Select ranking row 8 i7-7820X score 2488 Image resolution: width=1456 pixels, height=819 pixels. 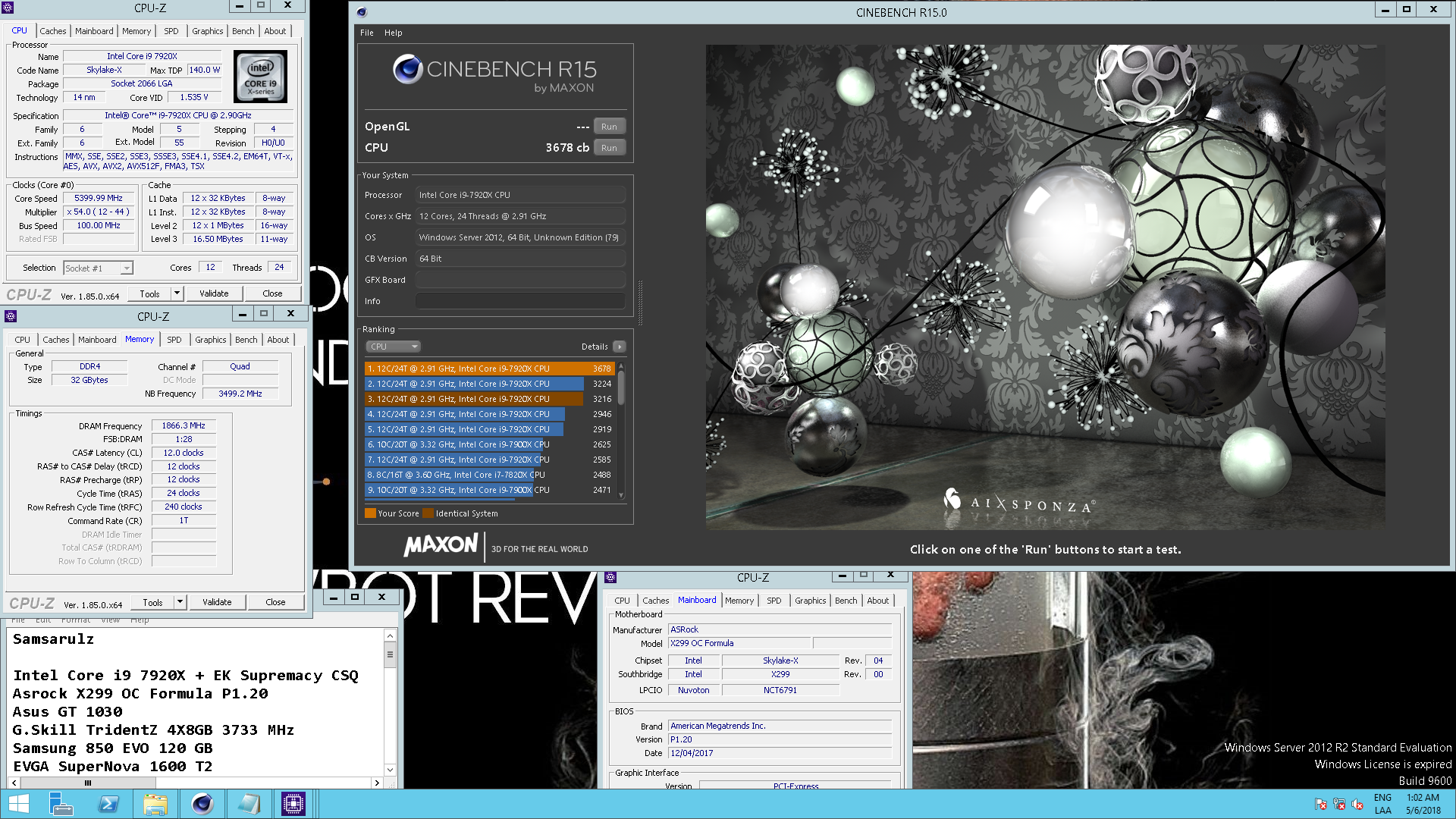(x=489, y=475)
